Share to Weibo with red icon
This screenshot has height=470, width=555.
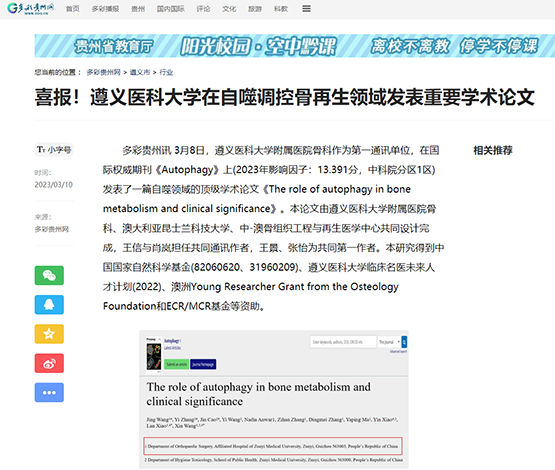49,363
